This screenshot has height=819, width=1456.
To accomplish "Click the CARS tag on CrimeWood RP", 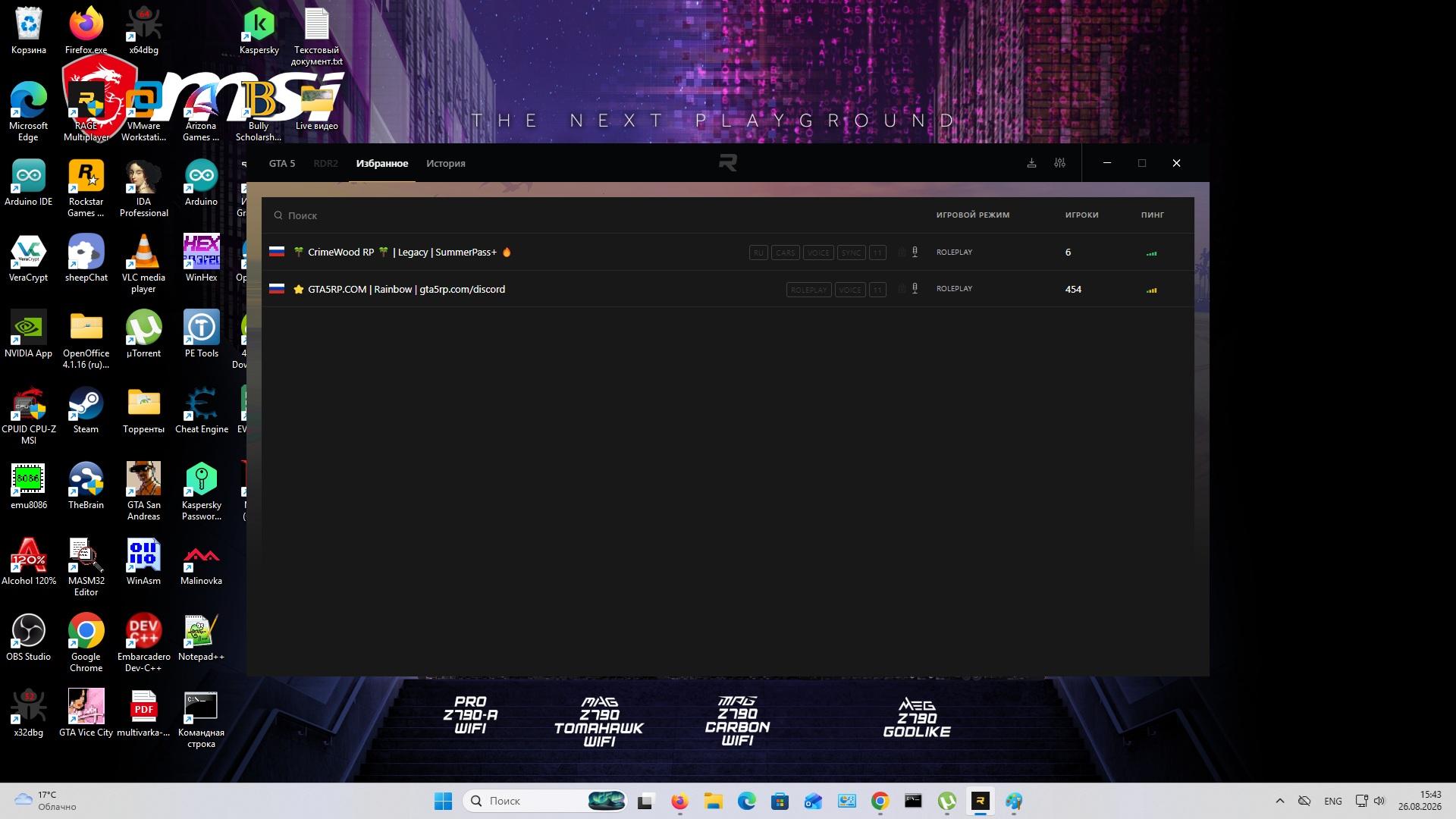I will (x=786, y=253).
